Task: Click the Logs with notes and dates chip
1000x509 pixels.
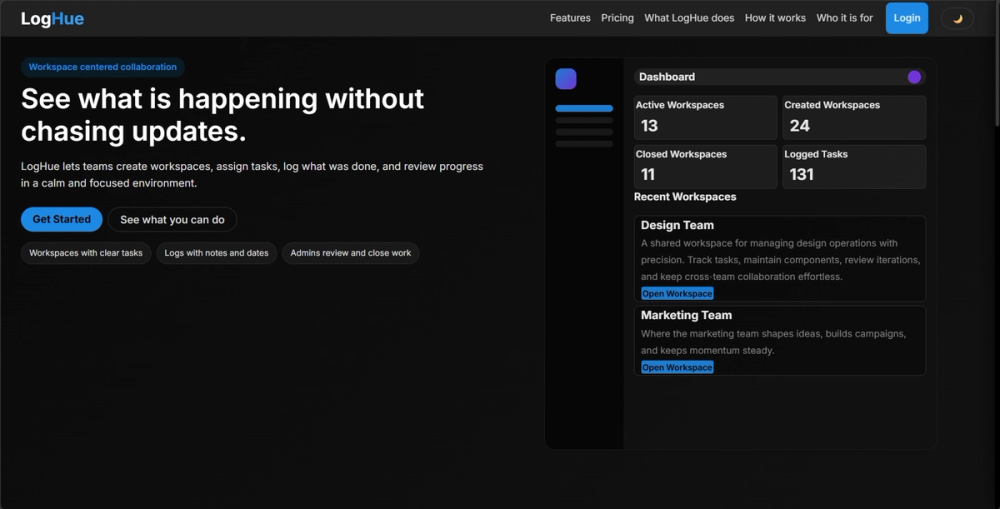Action: (x=216, y=253)
